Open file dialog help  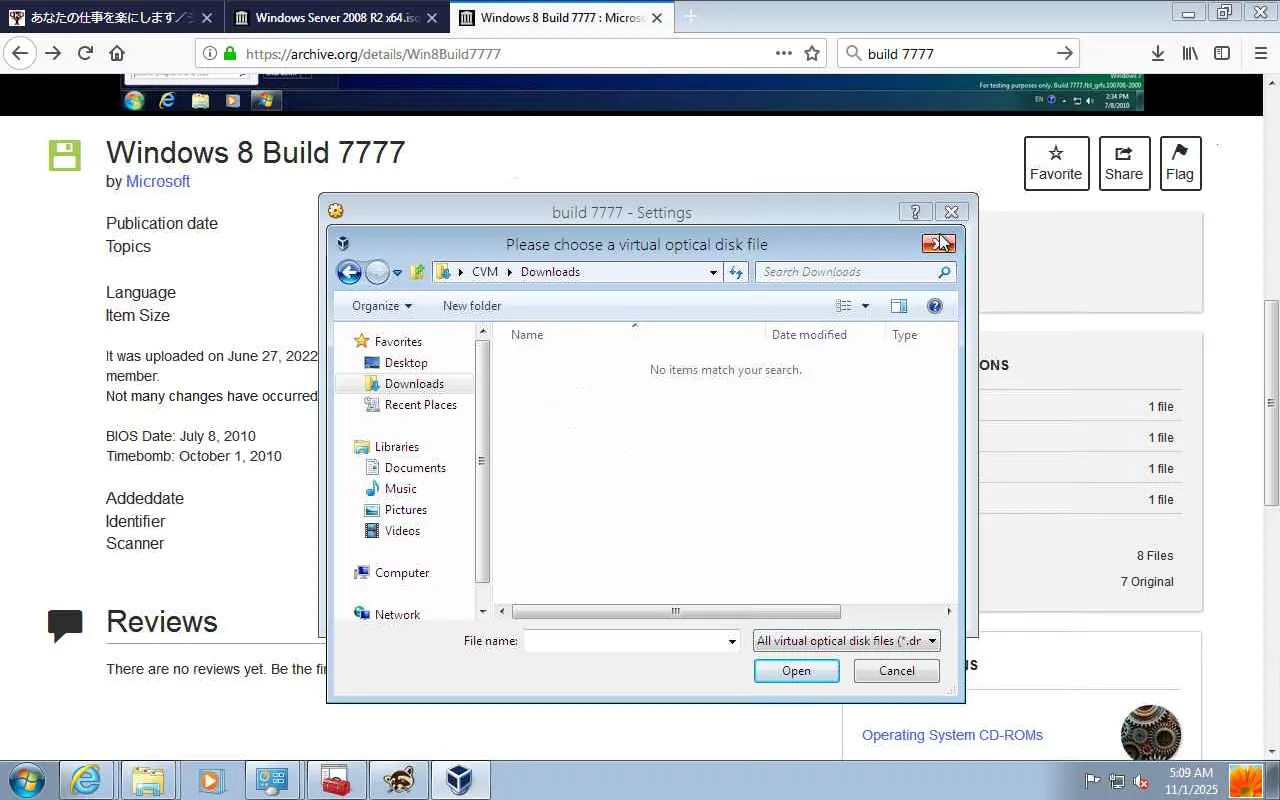pos(935,306)
